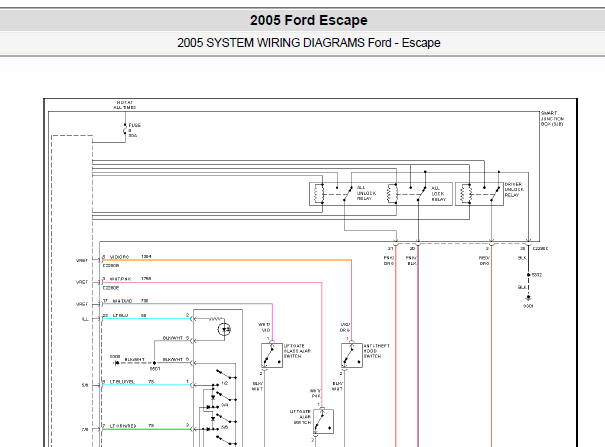Click the 'LIFTGATE GLASS AJAR SWITCH' label
The image size is (605, 447).
[297, 351]
